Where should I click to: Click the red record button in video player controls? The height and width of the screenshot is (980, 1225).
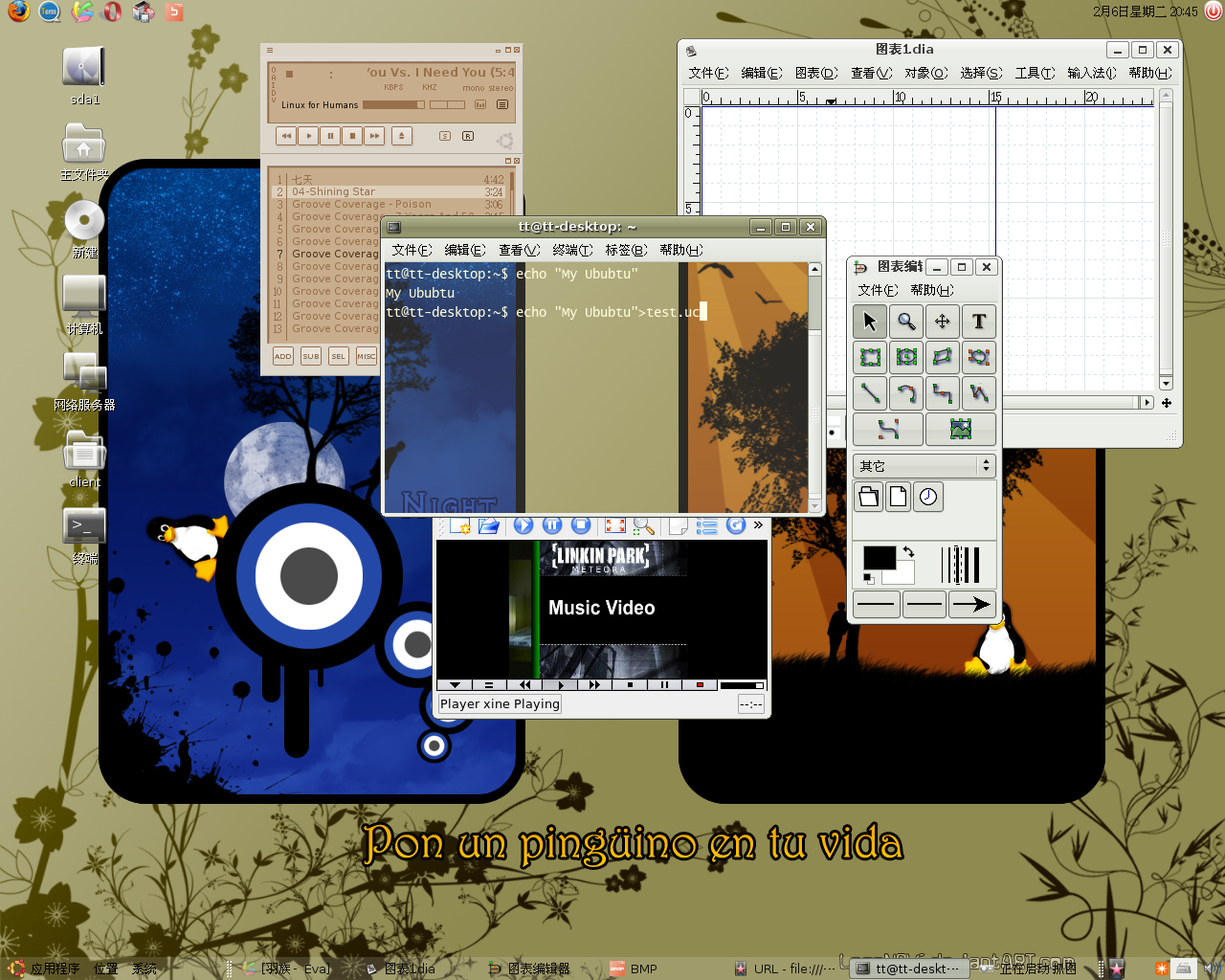click(700, 685)
